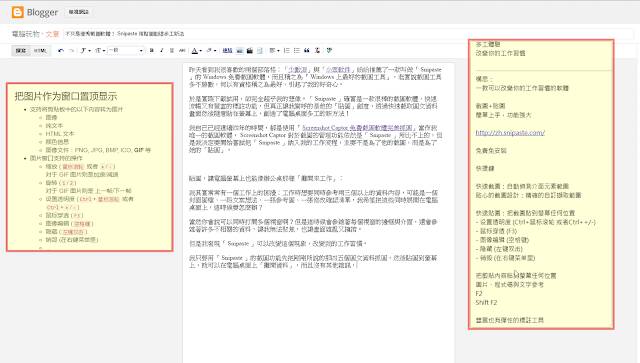Image resolution: width=640 pixels, height=363 pixels.
Task: Apply bulleted list formatting
Action: pos(297,51)
